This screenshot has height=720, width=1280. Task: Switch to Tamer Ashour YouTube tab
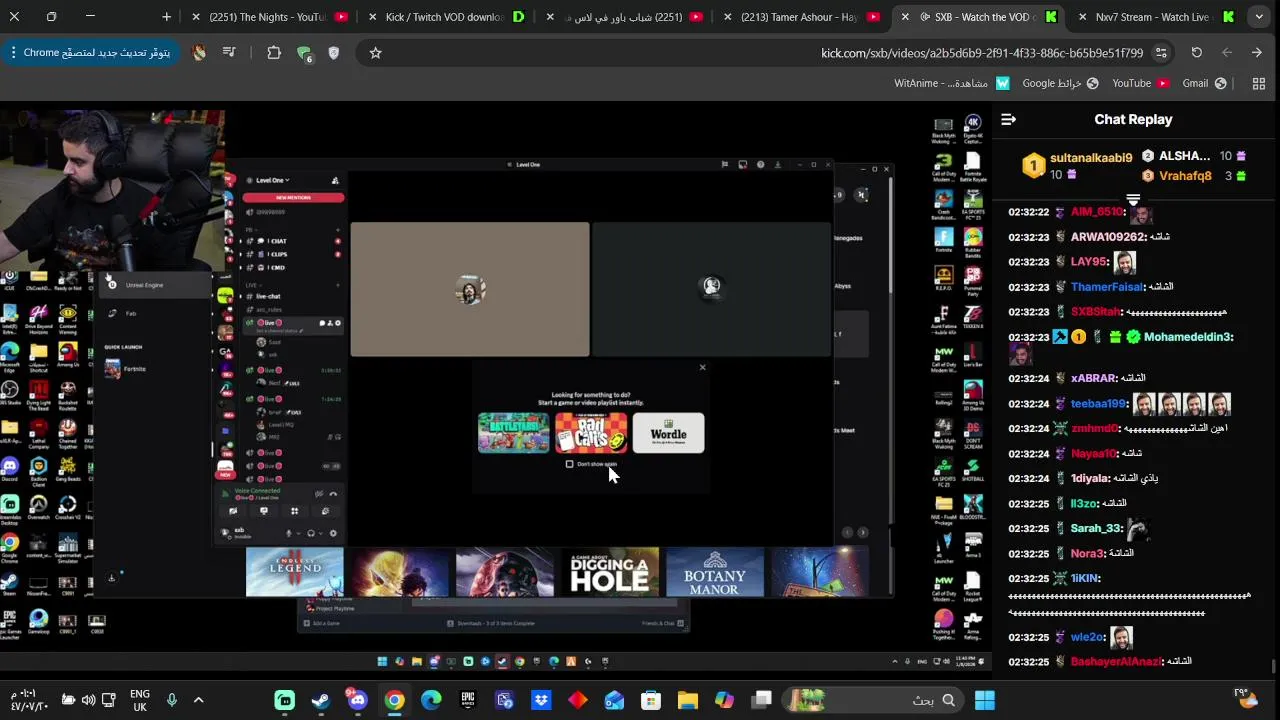pos(800,17)
